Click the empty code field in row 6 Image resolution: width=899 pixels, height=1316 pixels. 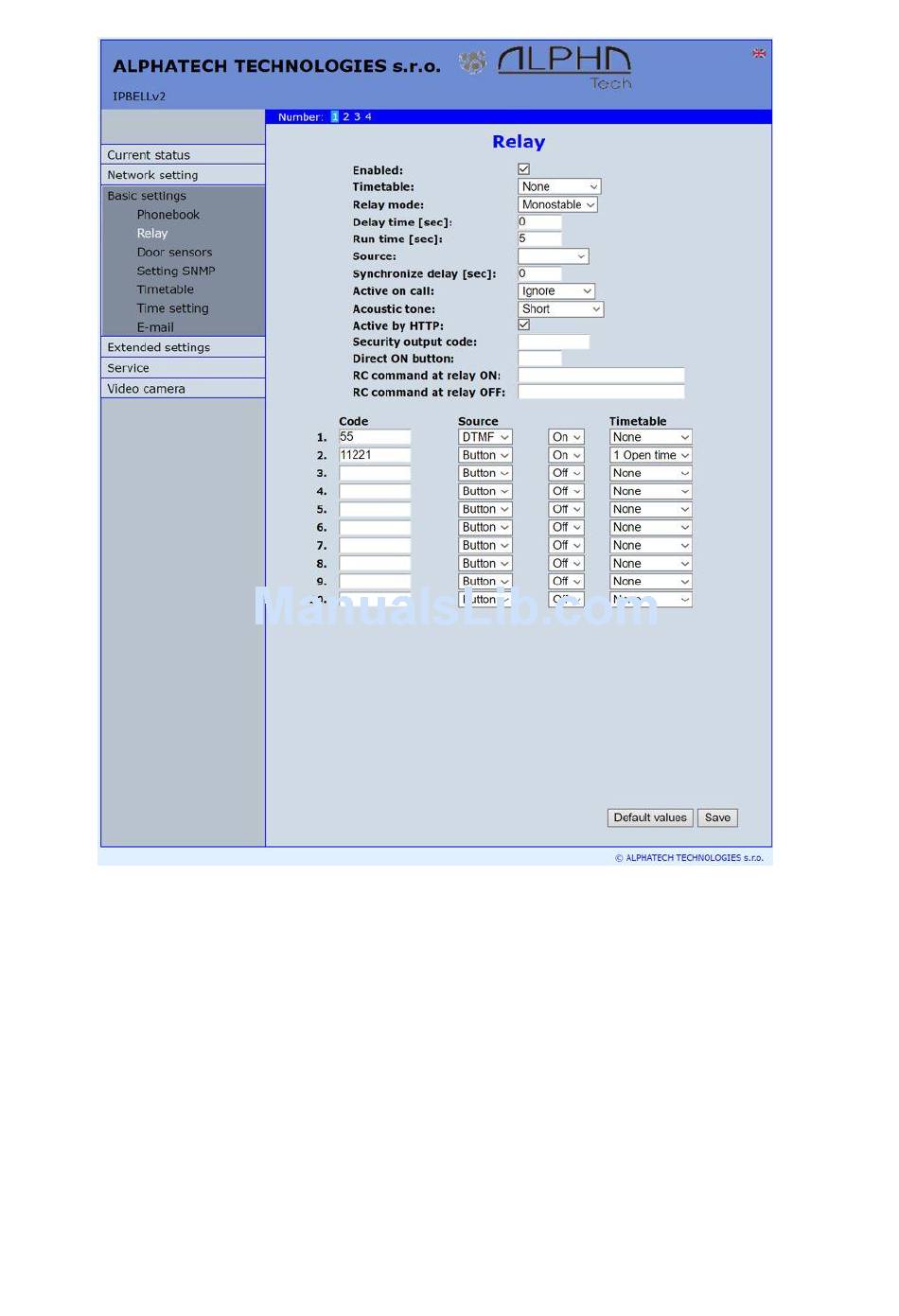coord(375,527)
